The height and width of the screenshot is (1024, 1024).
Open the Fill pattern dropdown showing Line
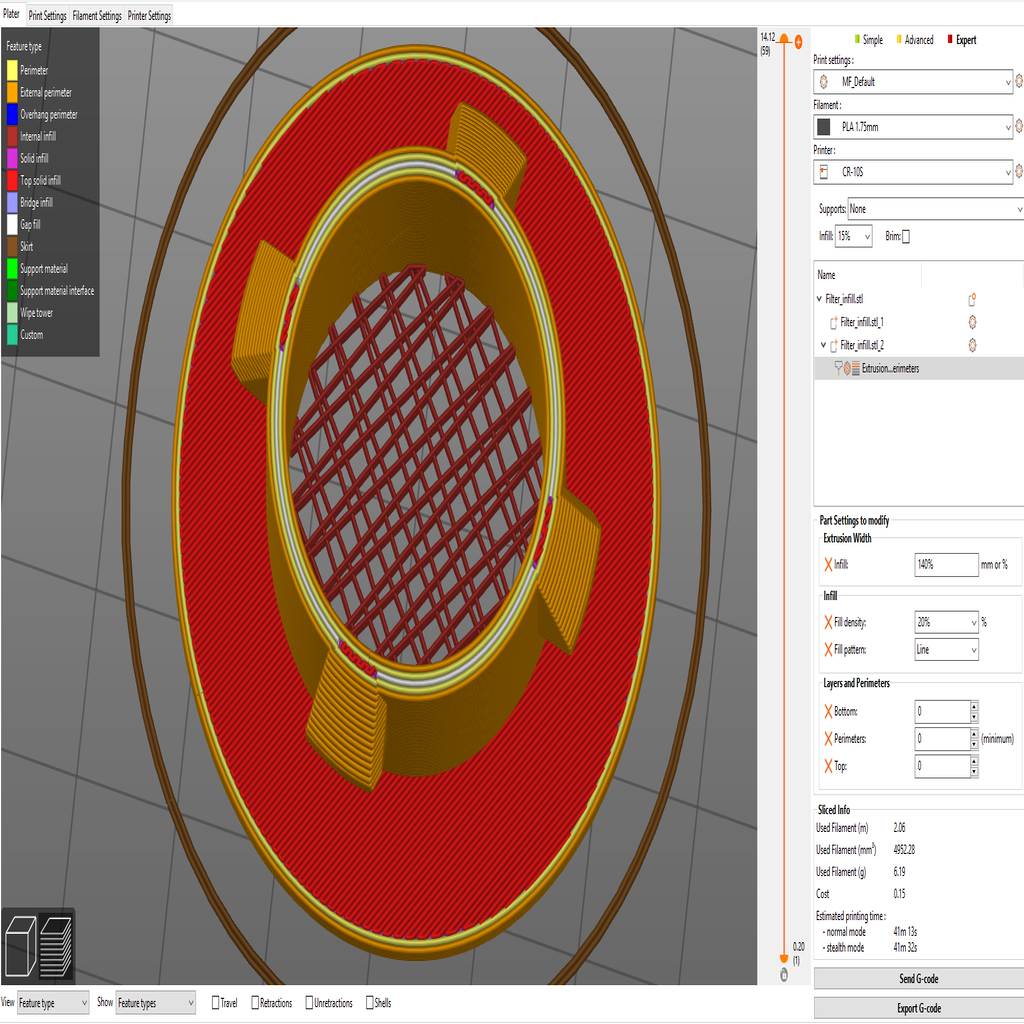click(x=945, y=649)
